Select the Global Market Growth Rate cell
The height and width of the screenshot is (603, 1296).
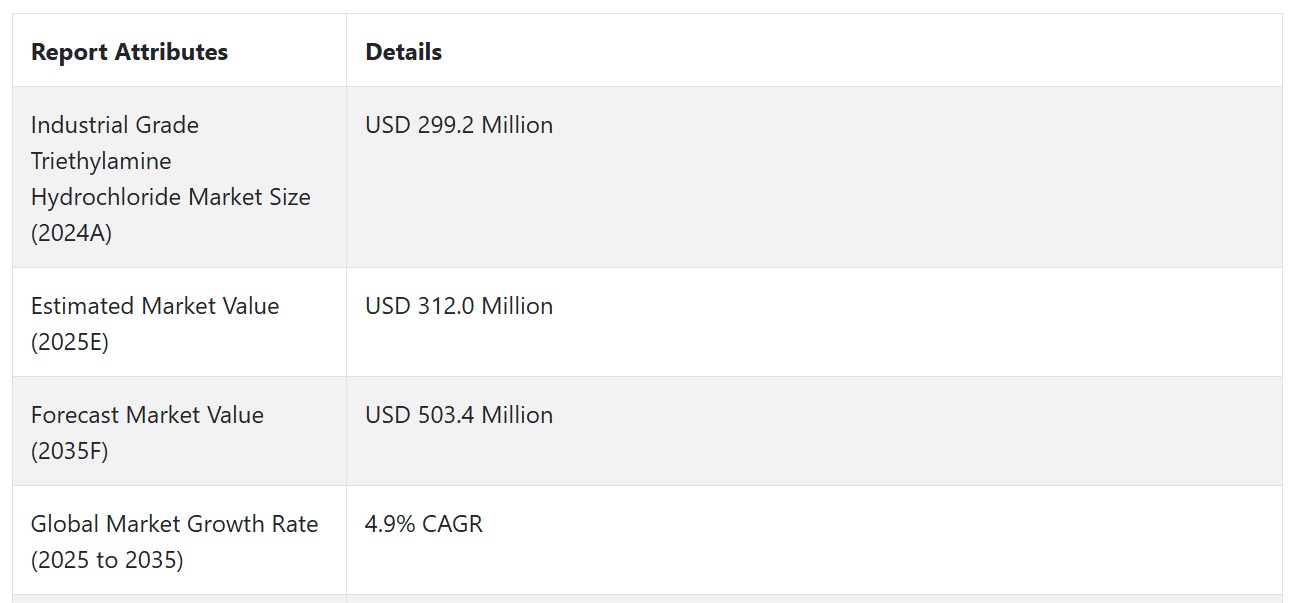coord(179,541)
